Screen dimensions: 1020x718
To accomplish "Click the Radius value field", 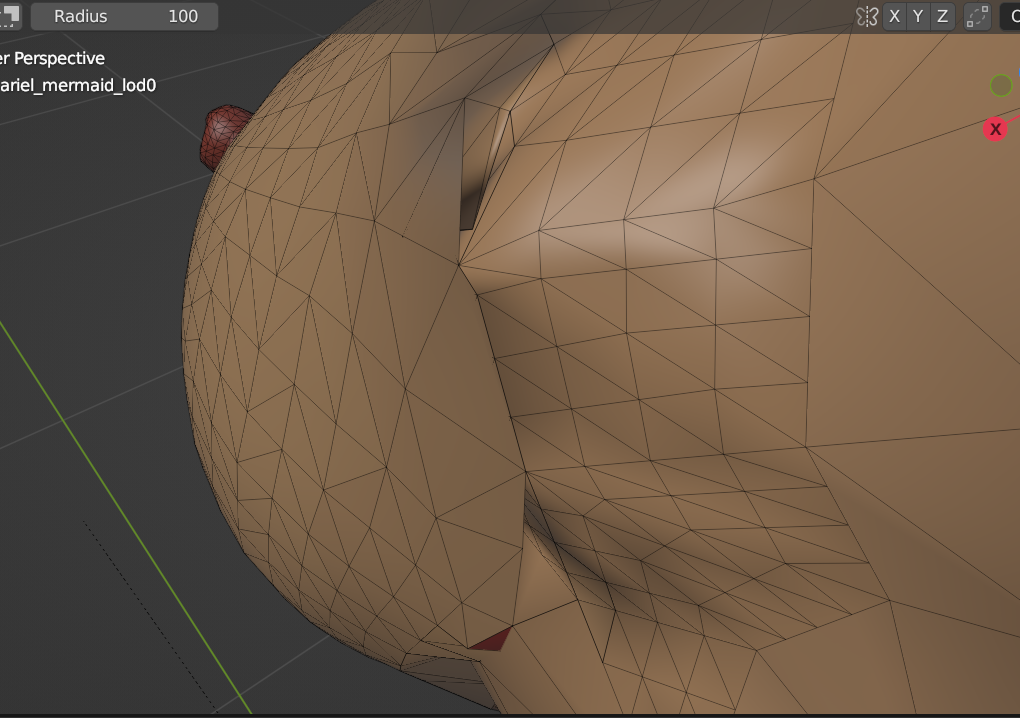I will tap(124, 16).
